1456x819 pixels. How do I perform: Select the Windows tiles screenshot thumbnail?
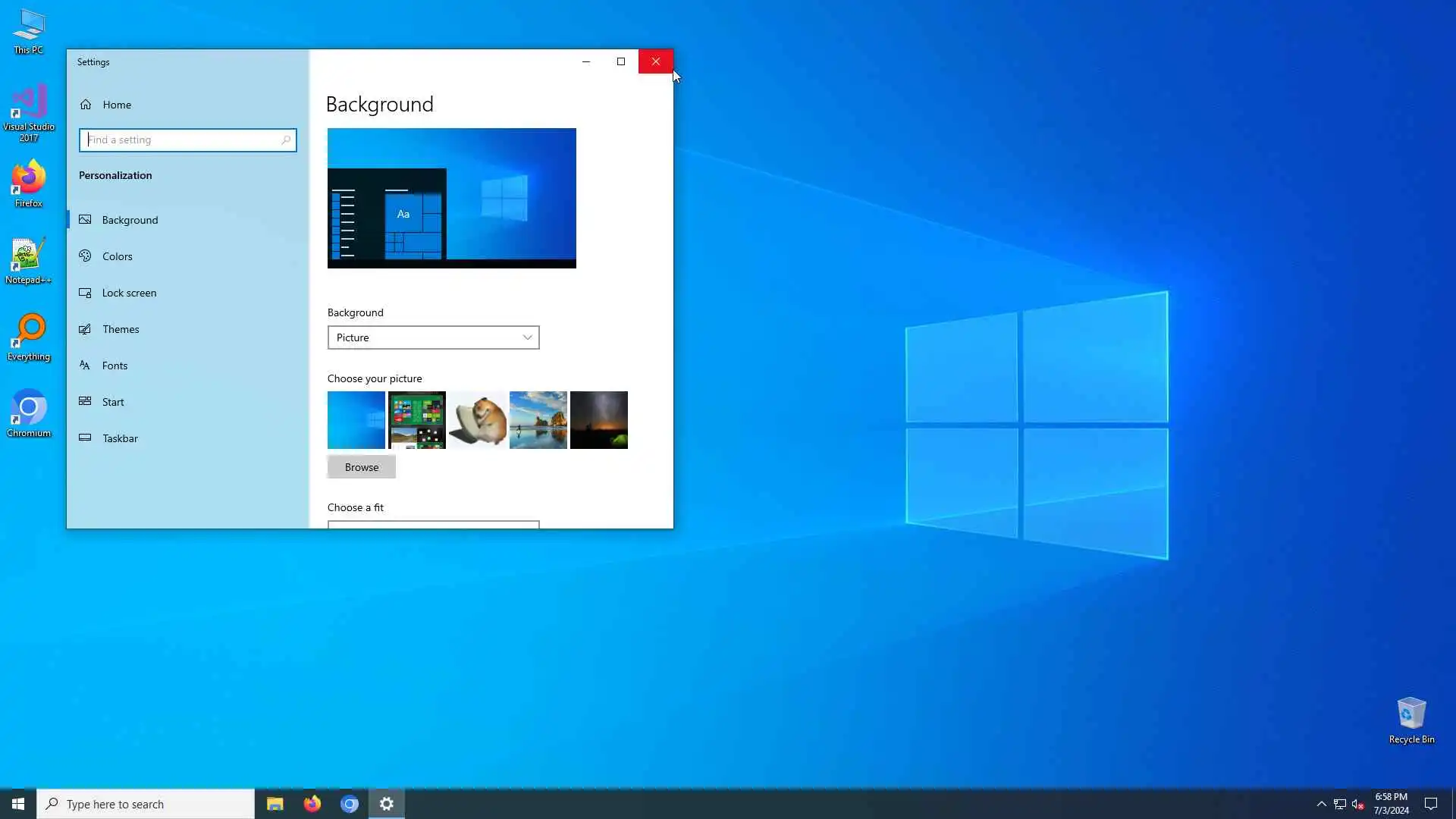tap(417, 420)
